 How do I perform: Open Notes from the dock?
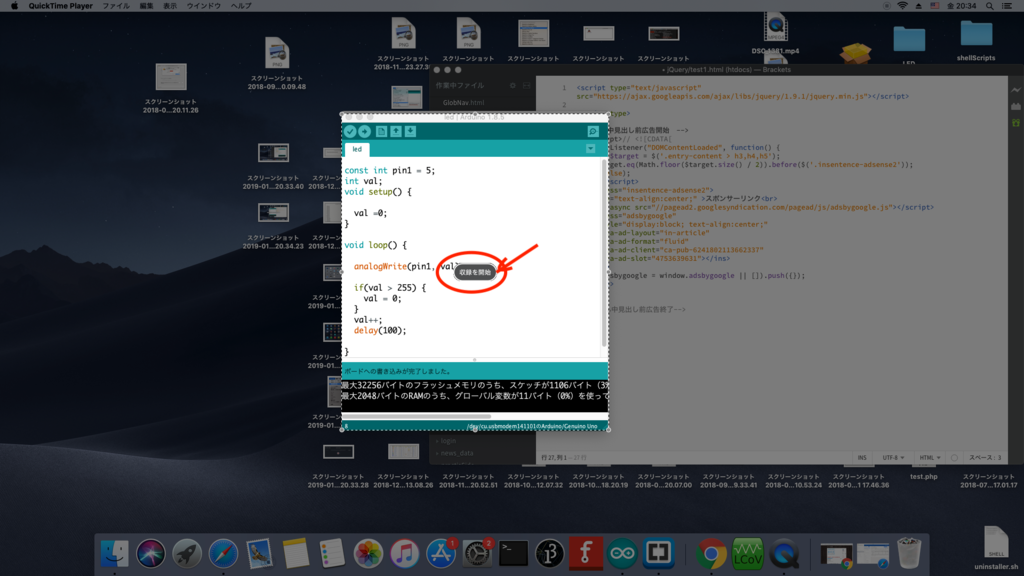click(x=295, y=554)
